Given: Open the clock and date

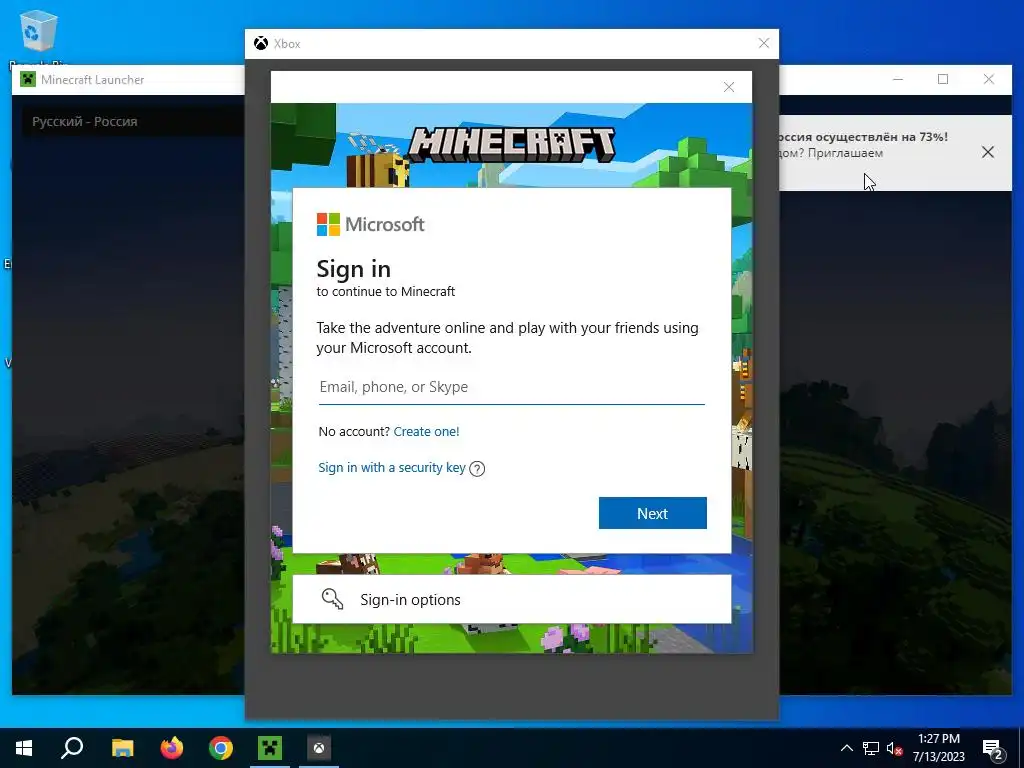Looking at the screenshot, I should click(938, 748).
